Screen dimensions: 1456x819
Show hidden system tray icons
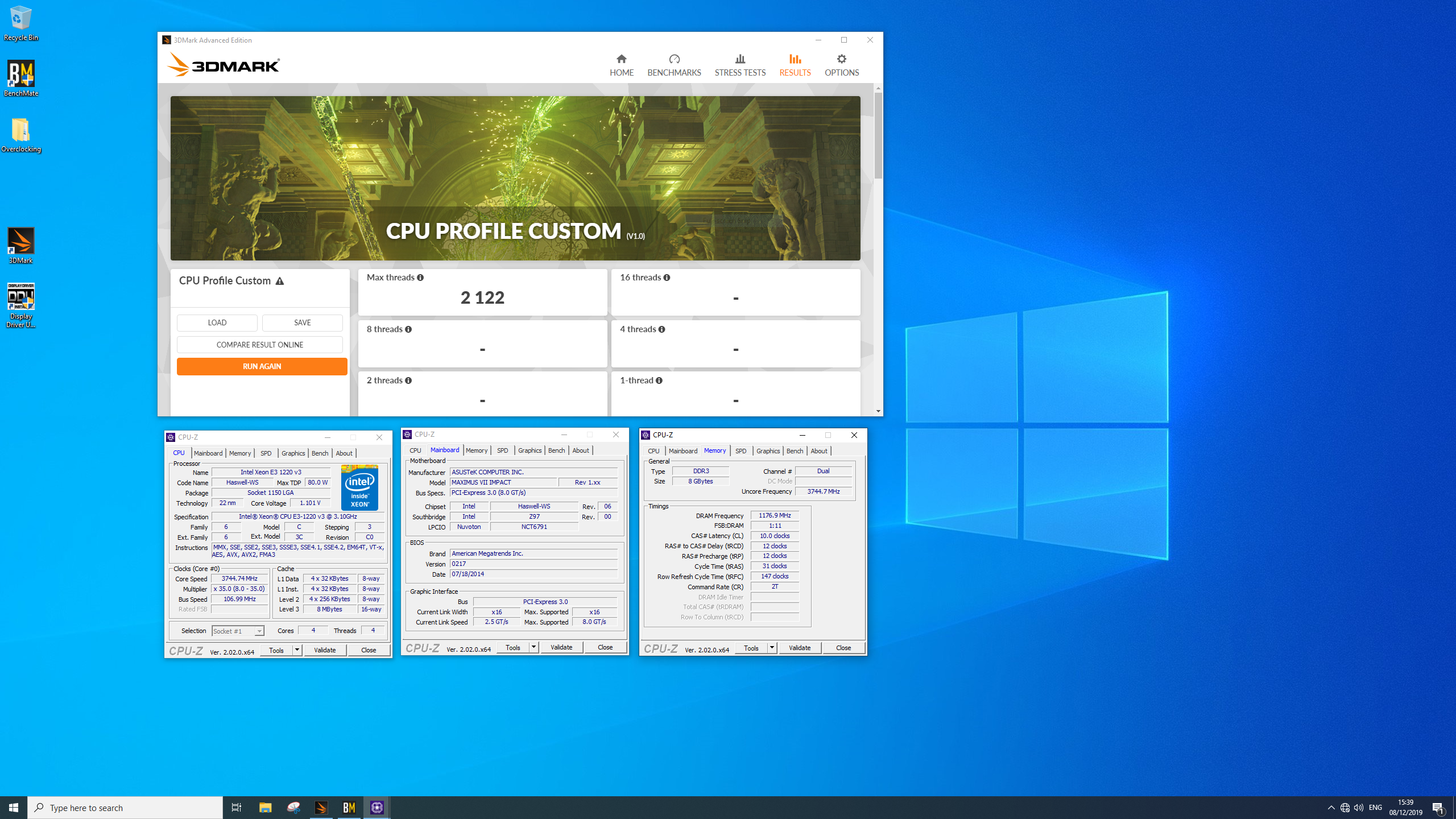[1331, 808]
